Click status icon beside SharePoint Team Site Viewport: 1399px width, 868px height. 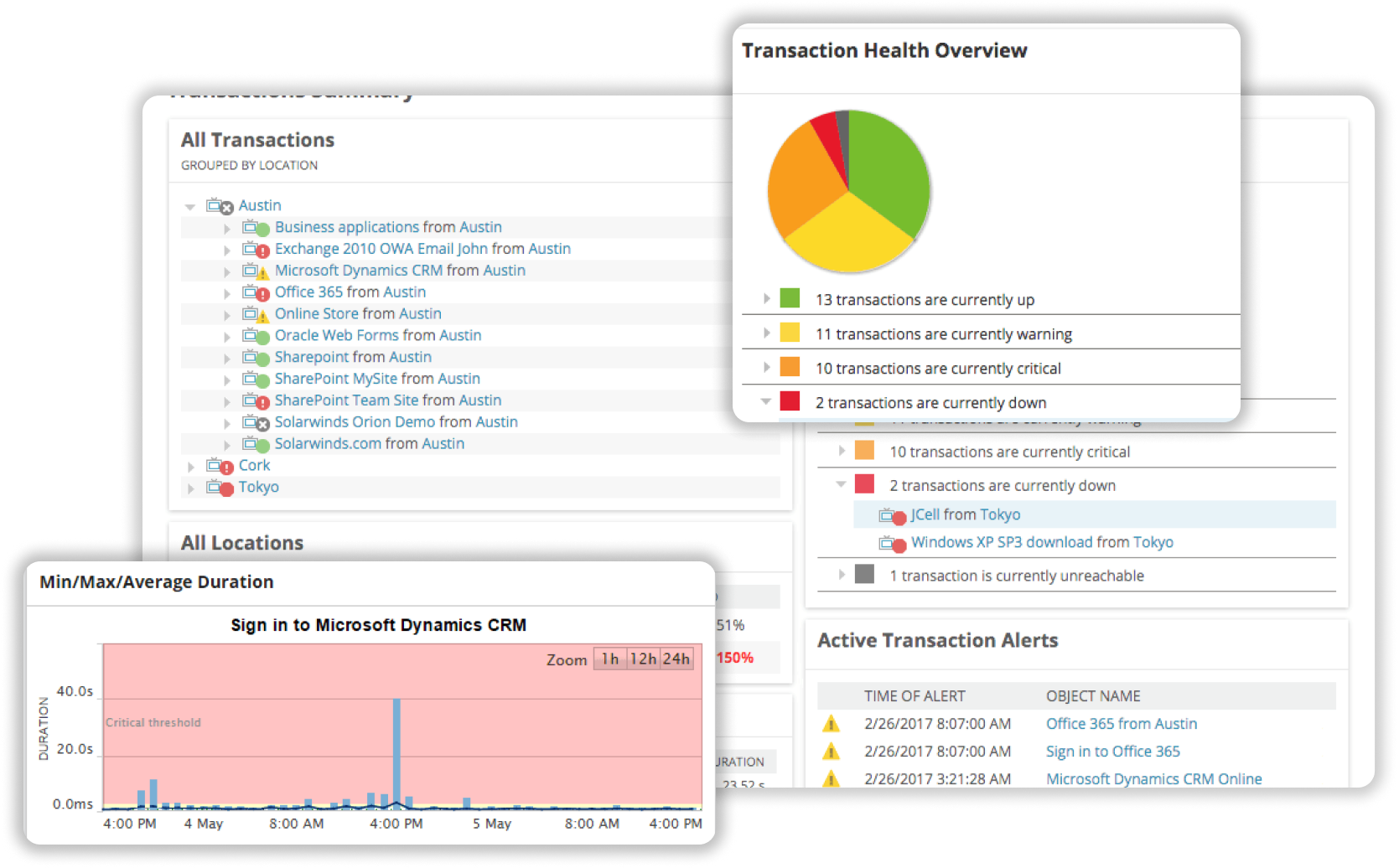[x=256, y=401]
